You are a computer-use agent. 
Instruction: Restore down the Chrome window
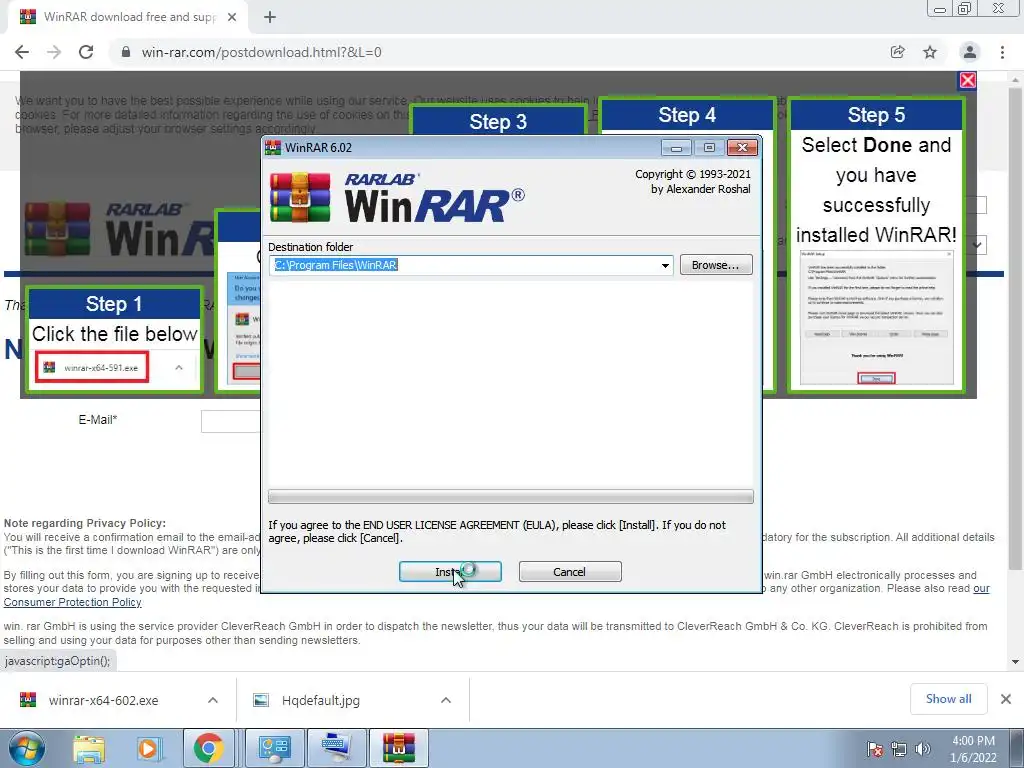(x=965, y=9)
